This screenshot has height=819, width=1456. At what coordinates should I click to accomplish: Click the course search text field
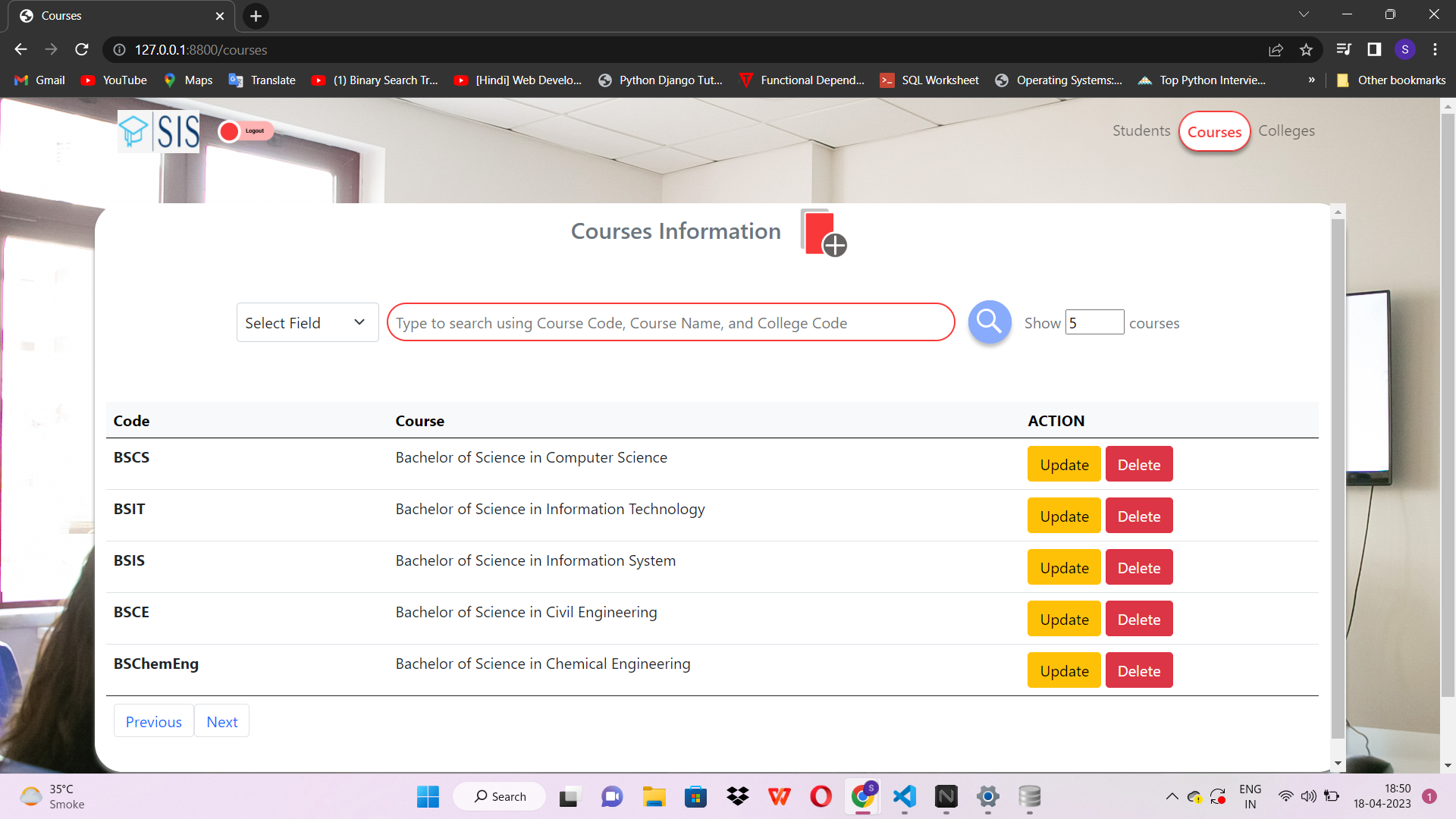(x=670, y=323)
